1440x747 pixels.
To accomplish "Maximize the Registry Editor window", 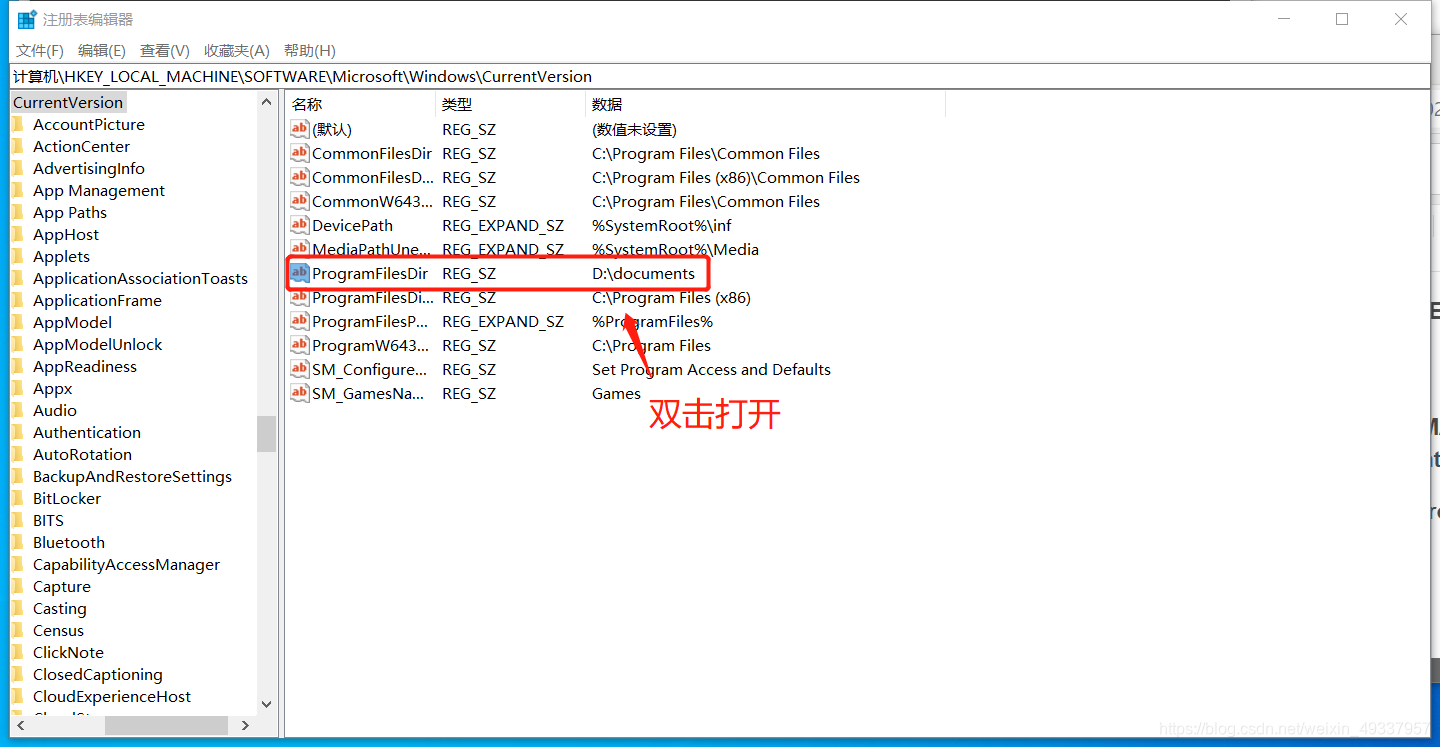I will (1342, 19).
